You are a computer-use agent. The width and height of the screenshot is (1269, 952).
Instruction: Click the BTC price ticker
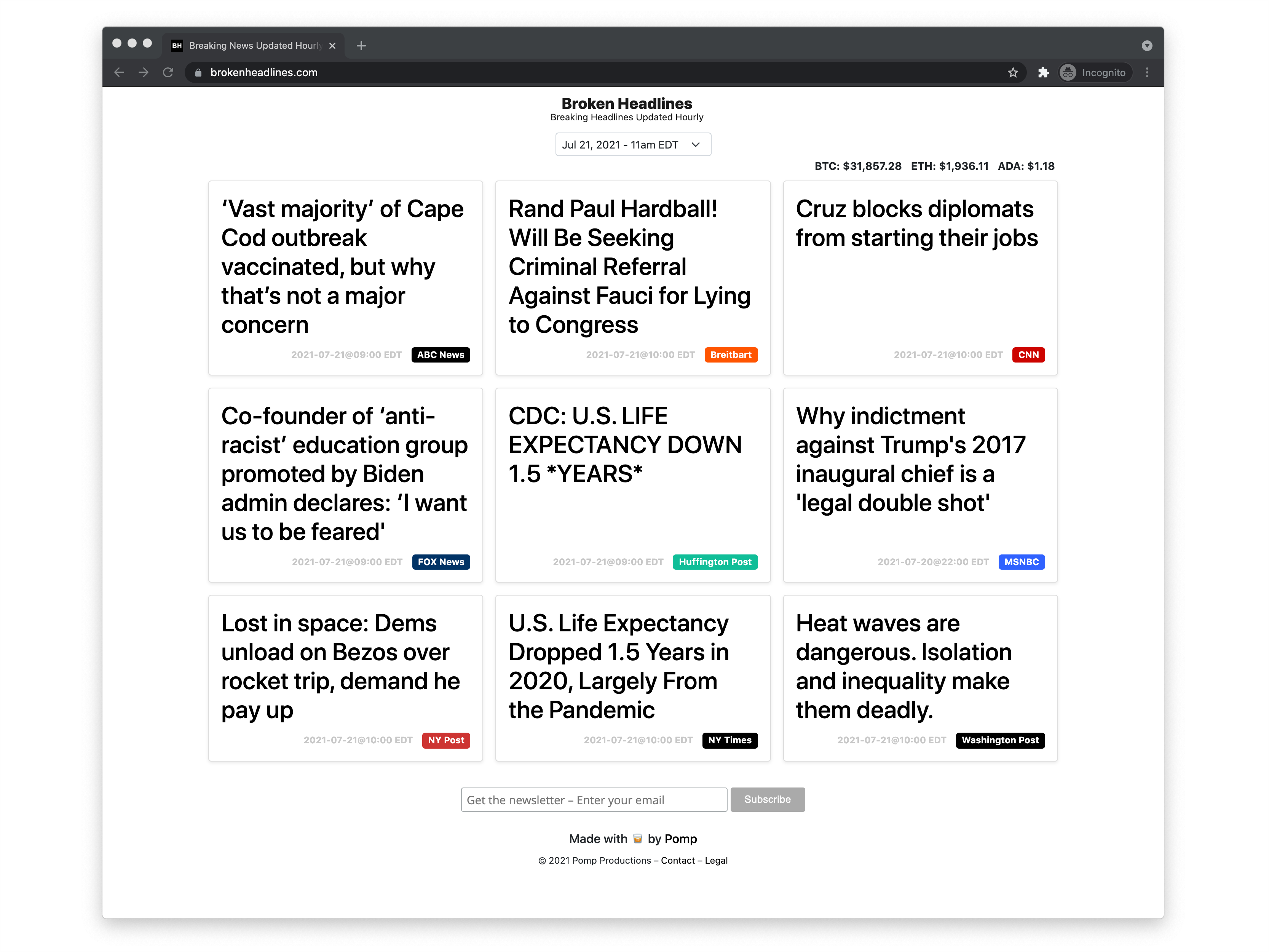click(858, 166)
